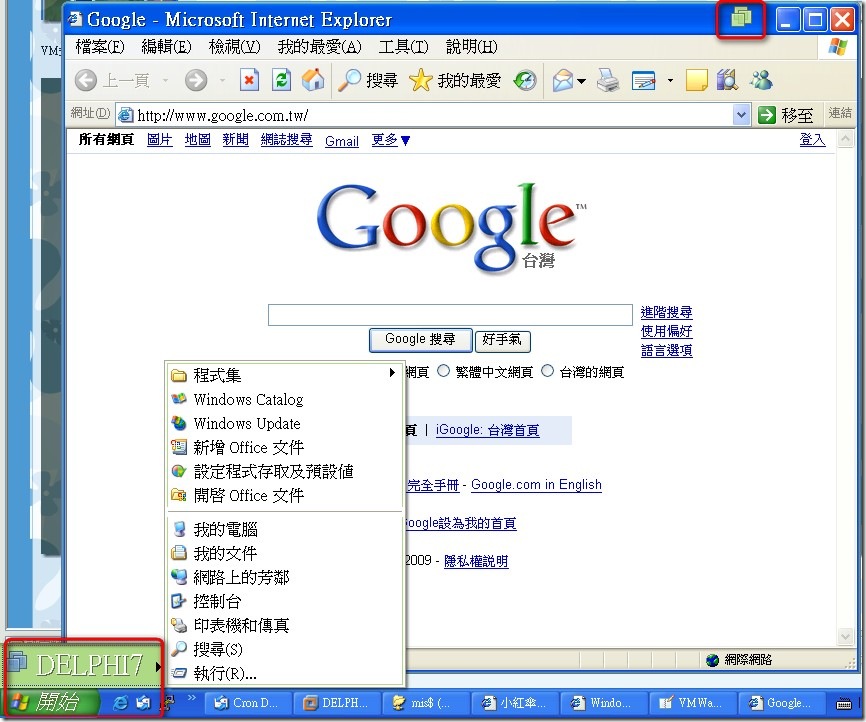Screen dimensions: 866x722
Task: Click the Show Desktop quick launch icon
Action: (143, 703)
